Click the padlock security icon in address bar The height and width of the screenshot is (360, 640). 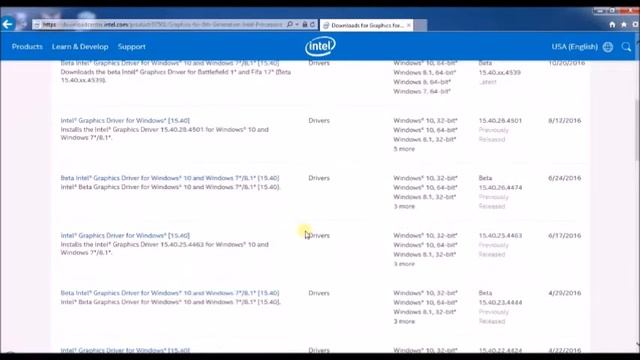[x=304, y=24]
